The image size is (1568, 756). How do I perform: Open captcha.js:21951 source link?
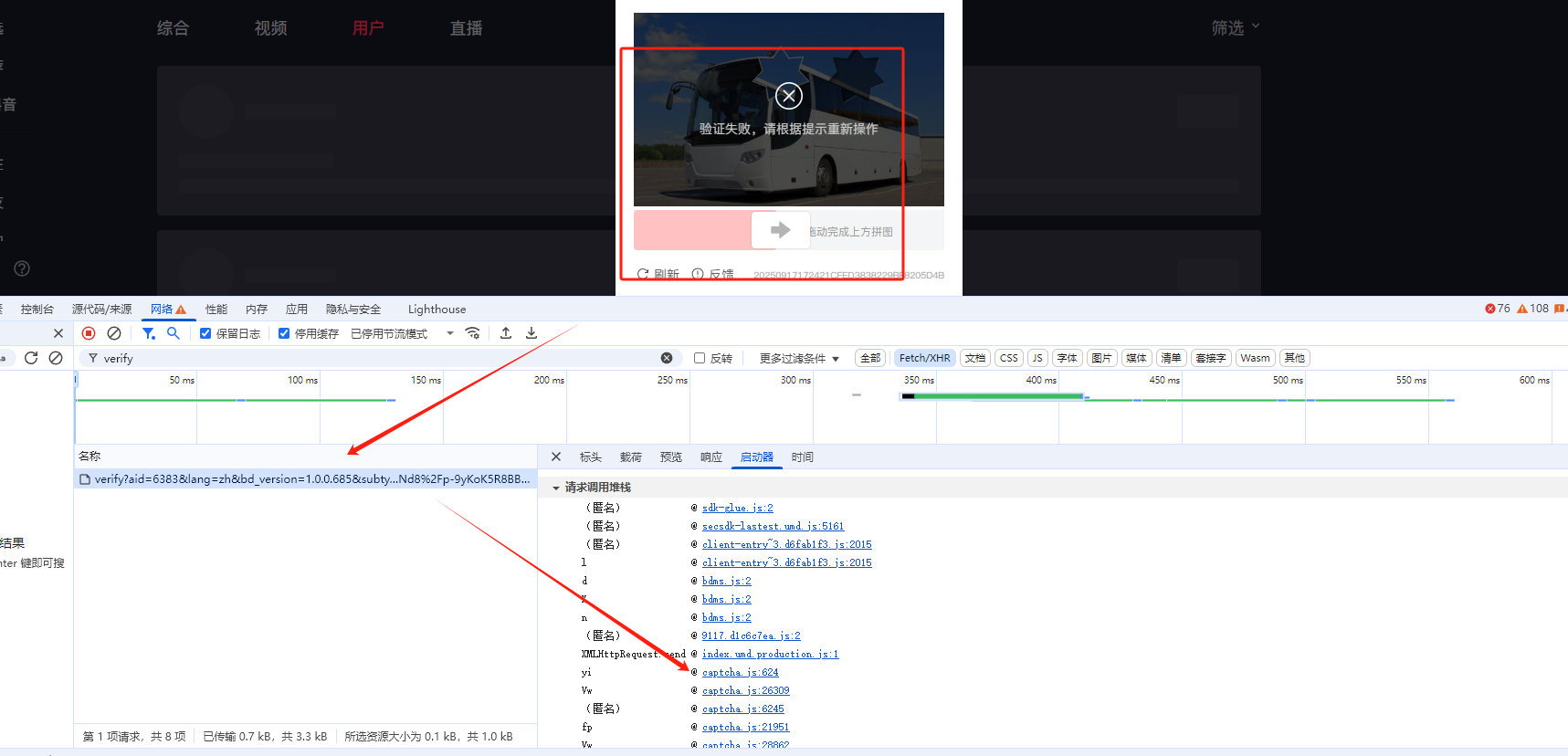745,727
